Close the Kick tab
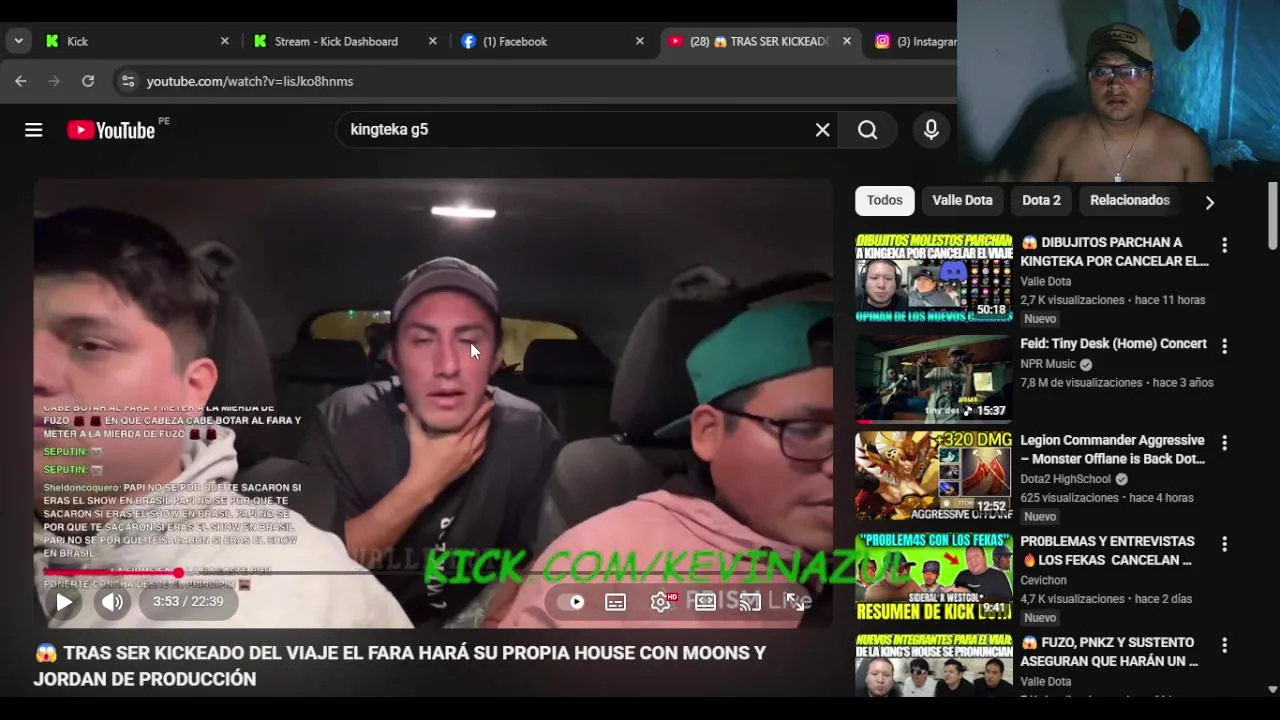This screenshot has height=720, width=1280. point(224,41)
